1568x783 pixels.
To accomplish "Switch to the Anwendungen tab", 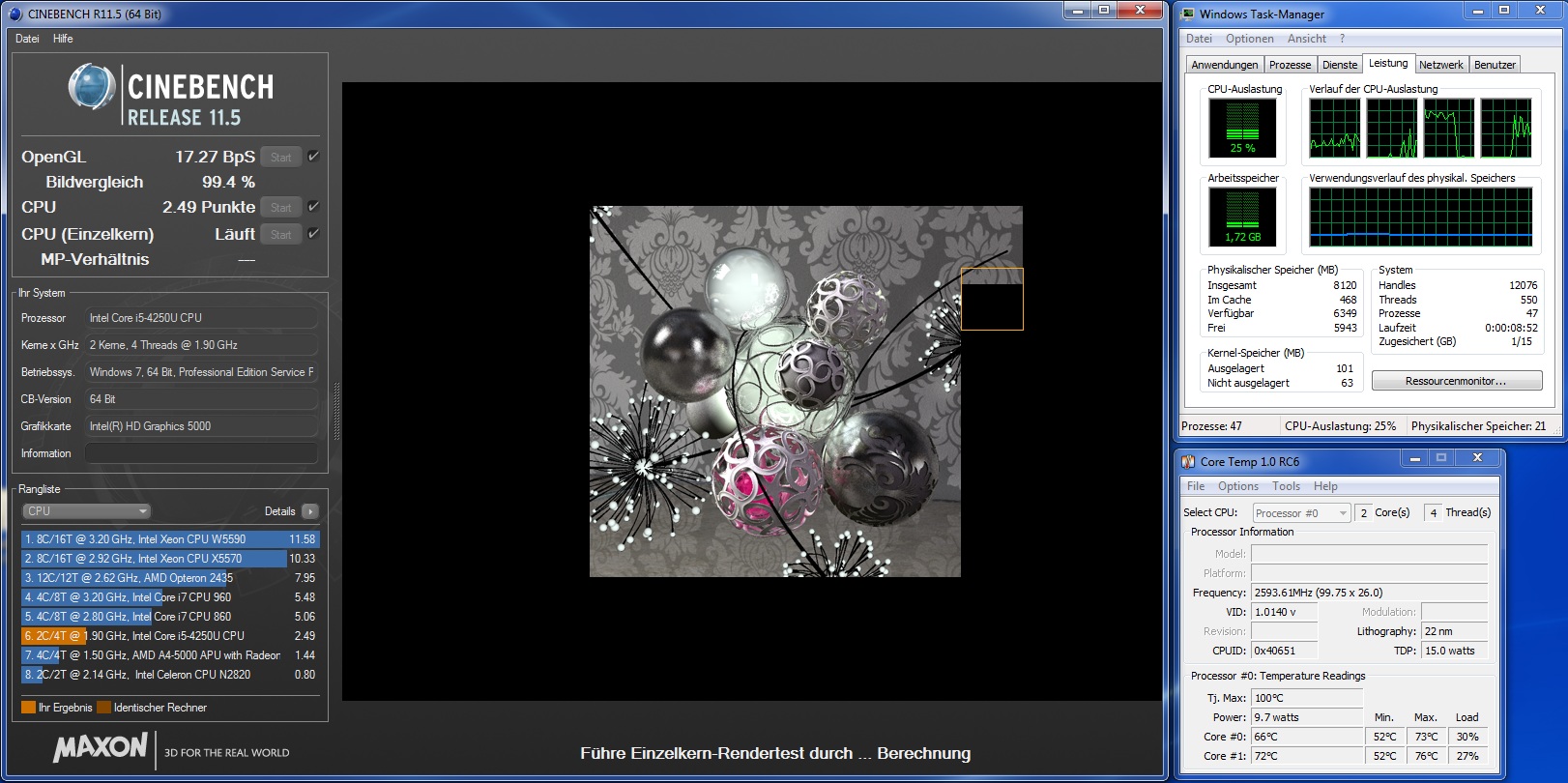I will coord(1225,65).
